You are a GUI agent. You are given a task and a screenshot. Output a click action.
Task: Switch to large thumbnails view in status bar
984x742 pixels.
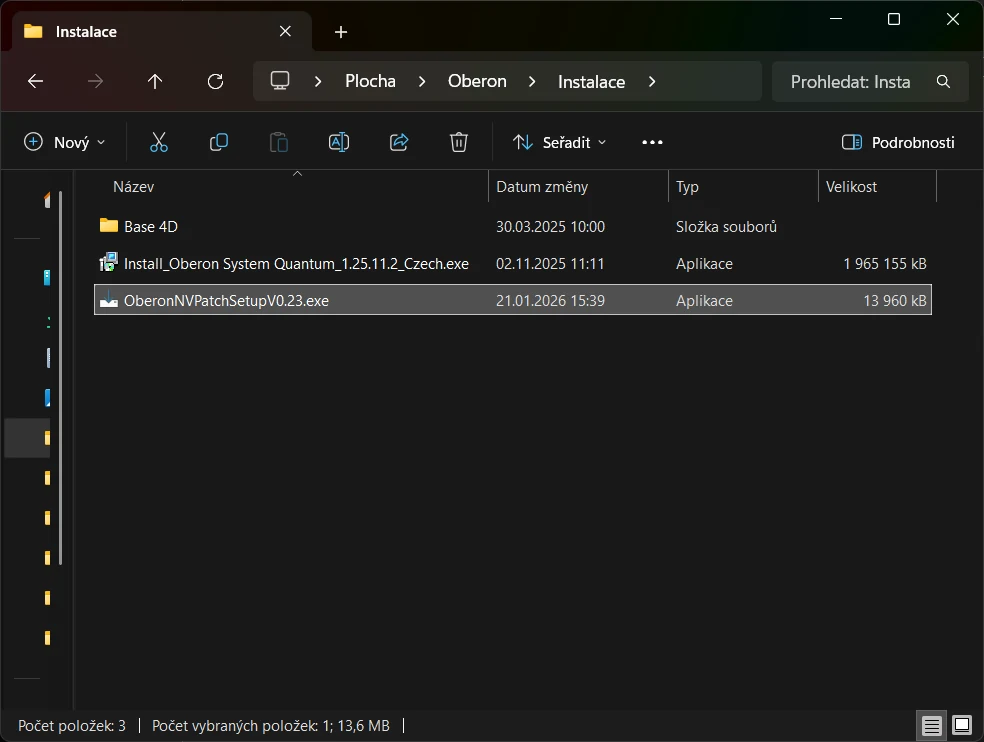coord(962,726)
